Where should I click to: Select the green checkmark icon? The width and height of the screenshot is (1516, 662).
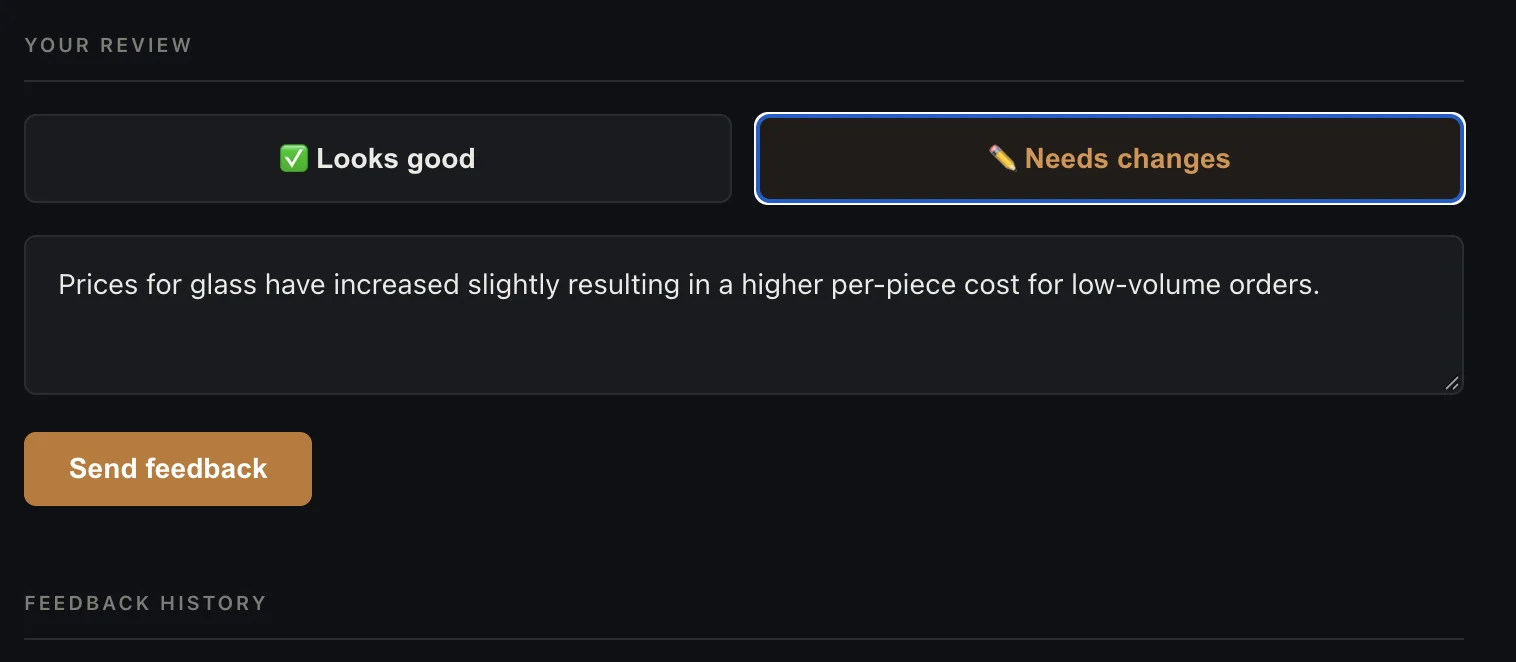tap(293, 158)
